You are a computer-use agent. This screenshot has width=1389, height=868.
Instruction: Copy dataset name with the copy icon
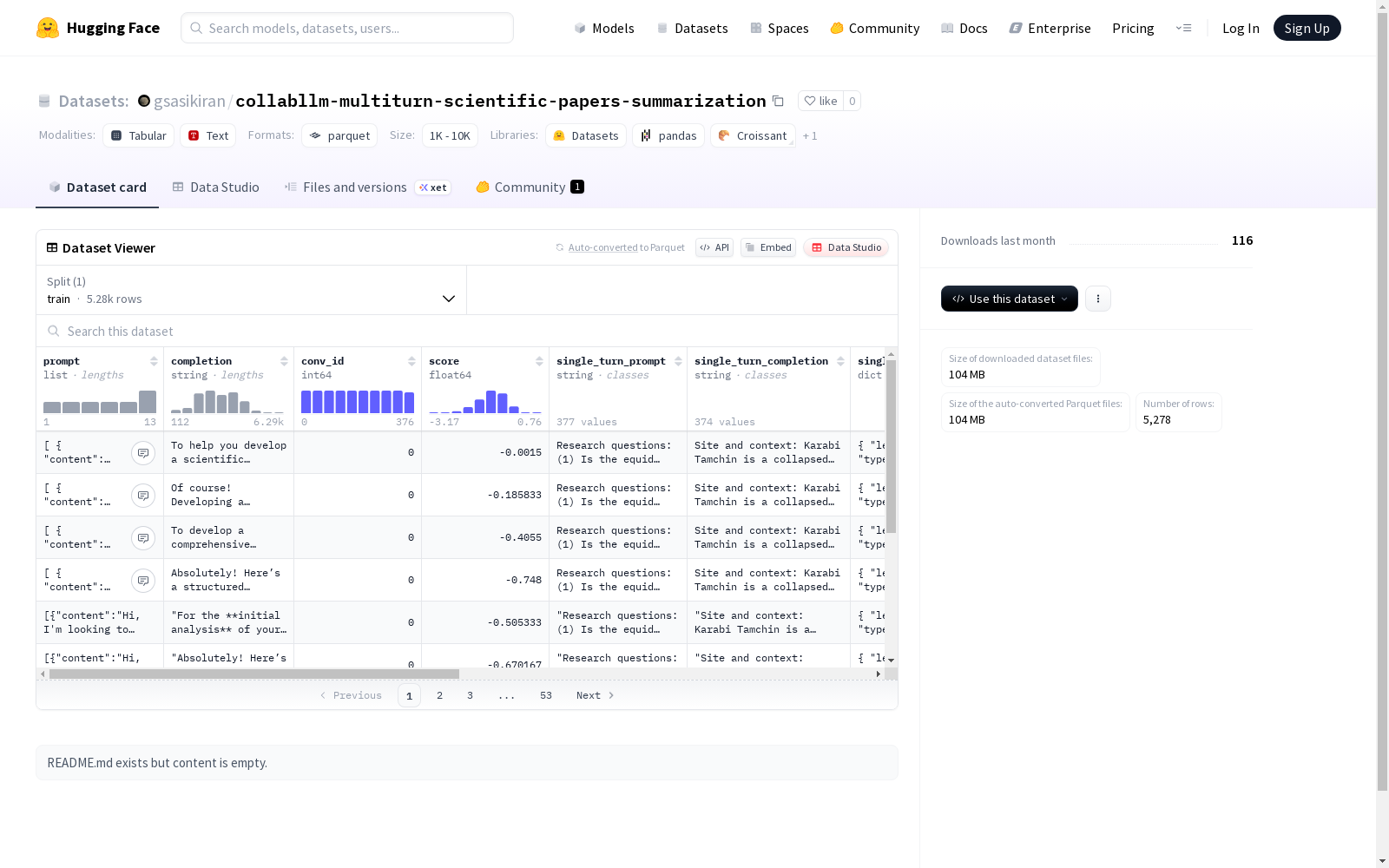778,101
